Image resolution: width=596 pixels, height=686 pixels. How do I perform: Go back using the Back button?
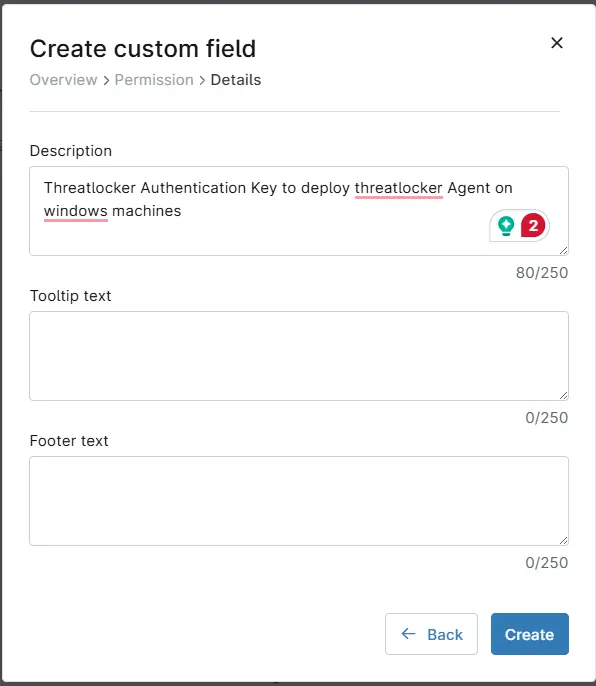click(x=431, y=634)
